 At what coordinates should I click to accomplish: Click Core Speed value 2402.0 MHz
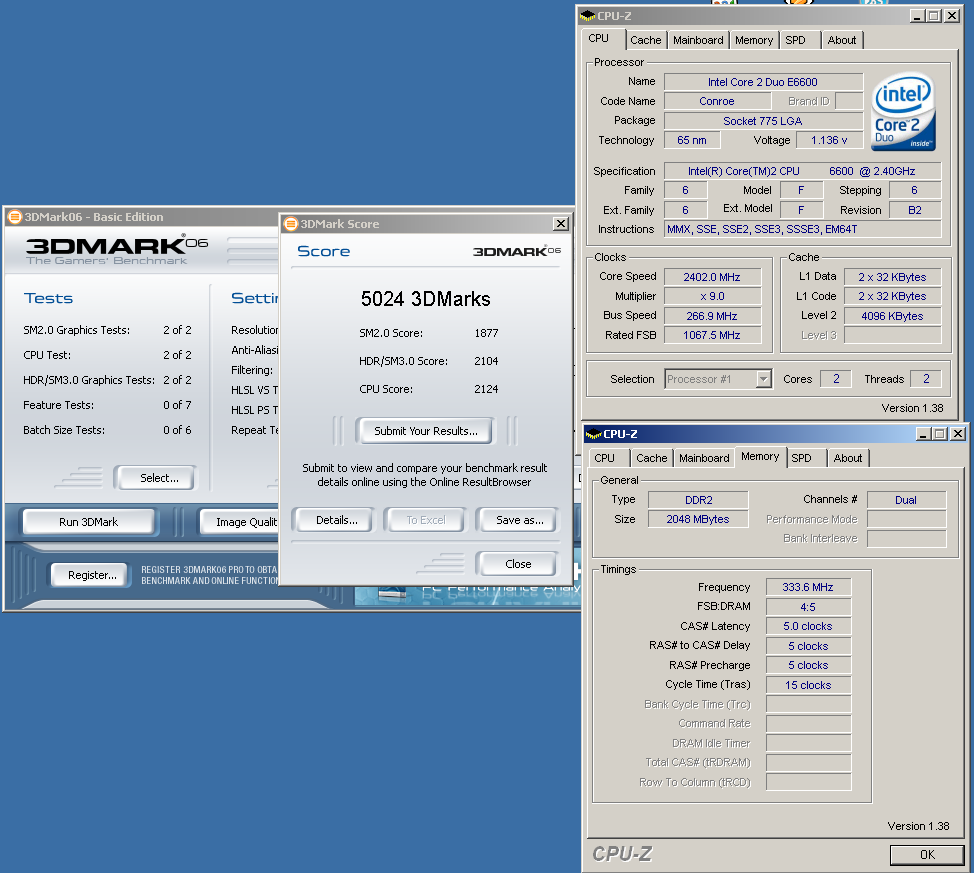click(712, 277)
